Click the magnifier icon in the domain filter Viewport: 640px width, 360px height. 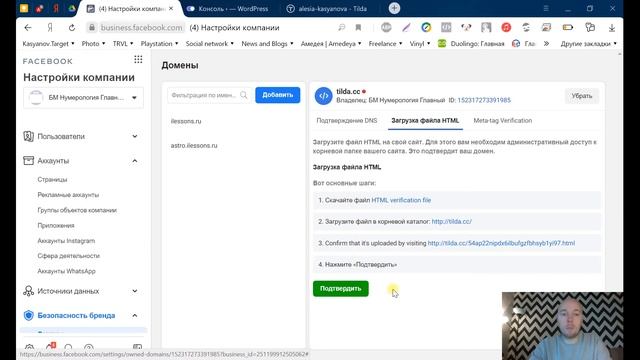point(244,95)
